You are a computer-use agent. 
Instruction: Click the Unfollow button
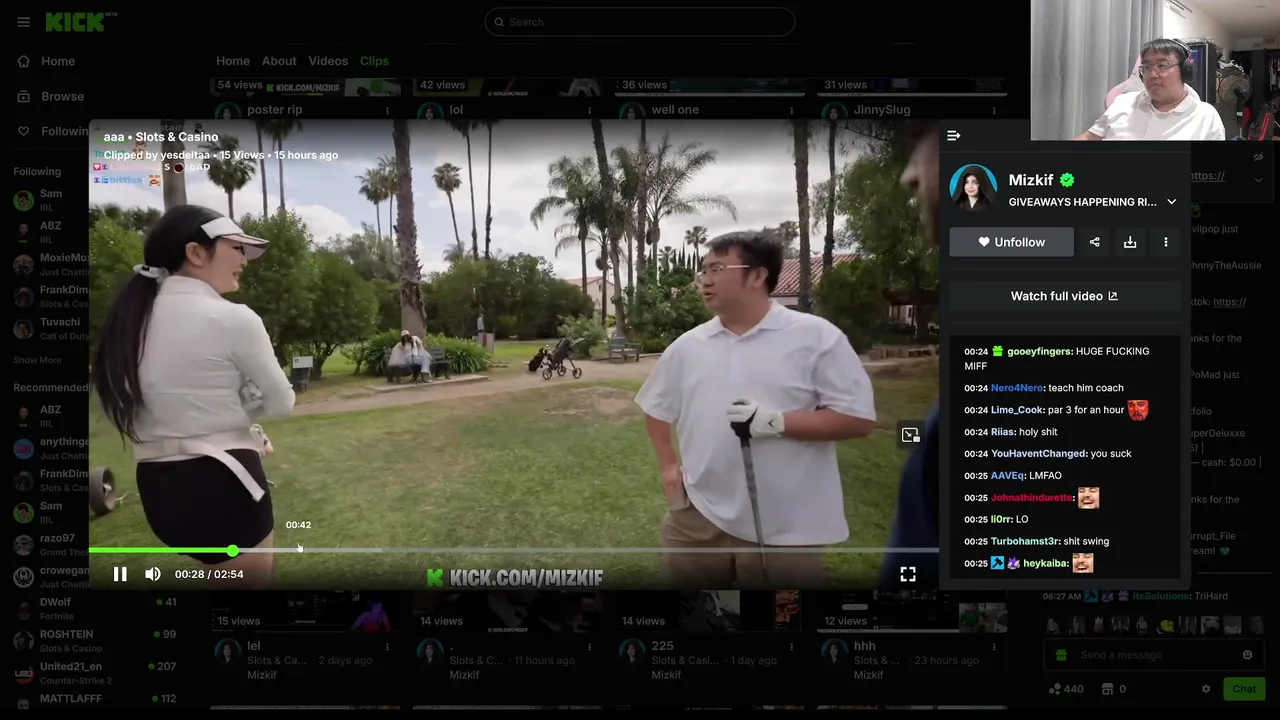pos(1011,242)
